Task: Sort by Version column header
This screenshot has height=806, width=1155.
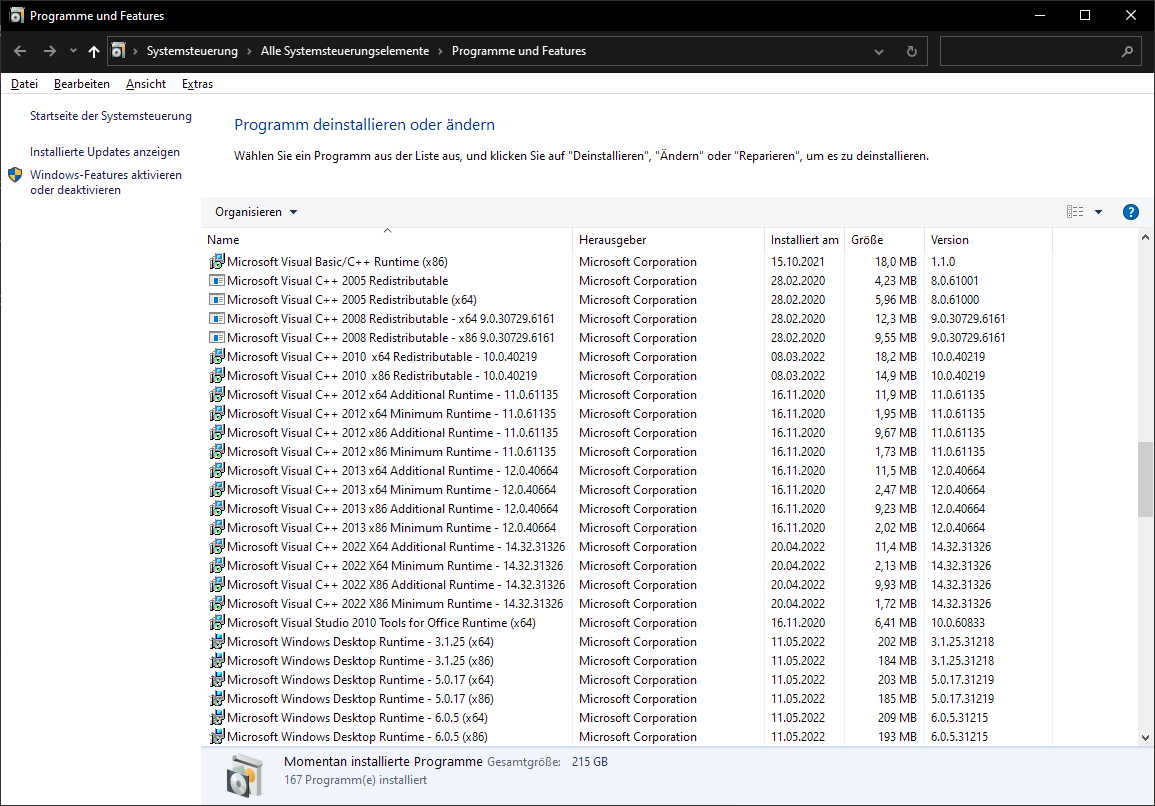Action: pyautogui.click(x=988, y=239)
